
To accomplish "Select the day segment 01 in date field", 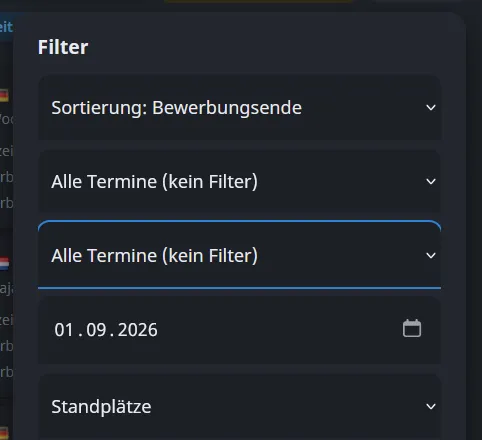I will pos(64,330).
